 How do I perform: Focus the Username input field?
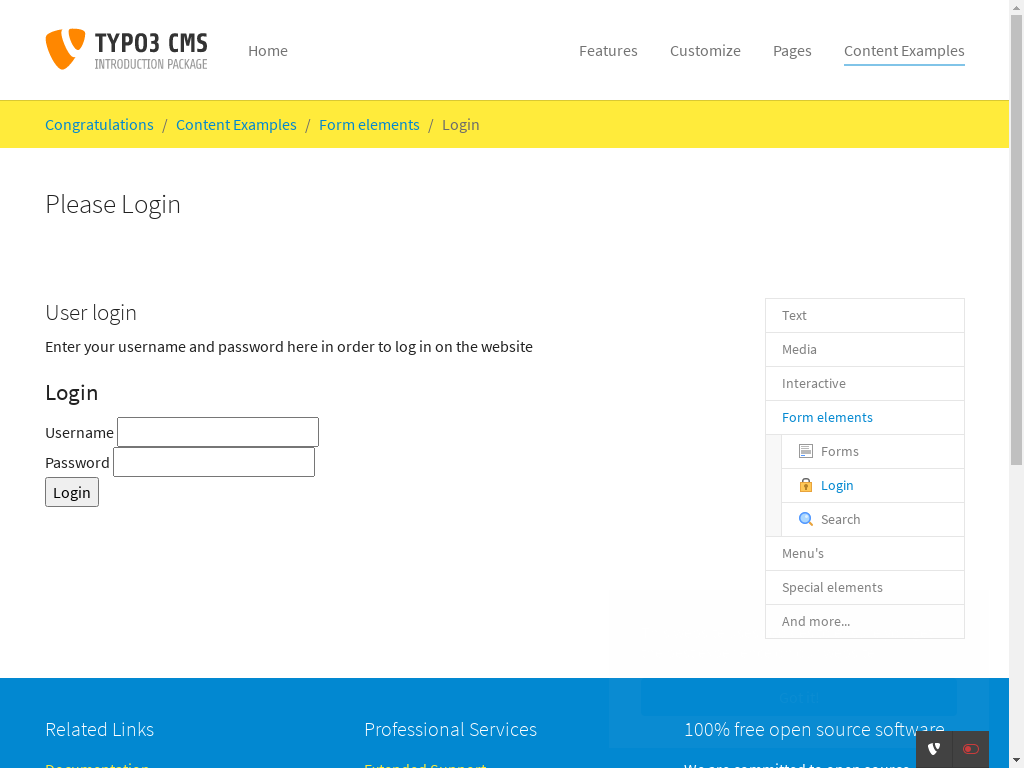click(x=217, y=432)
